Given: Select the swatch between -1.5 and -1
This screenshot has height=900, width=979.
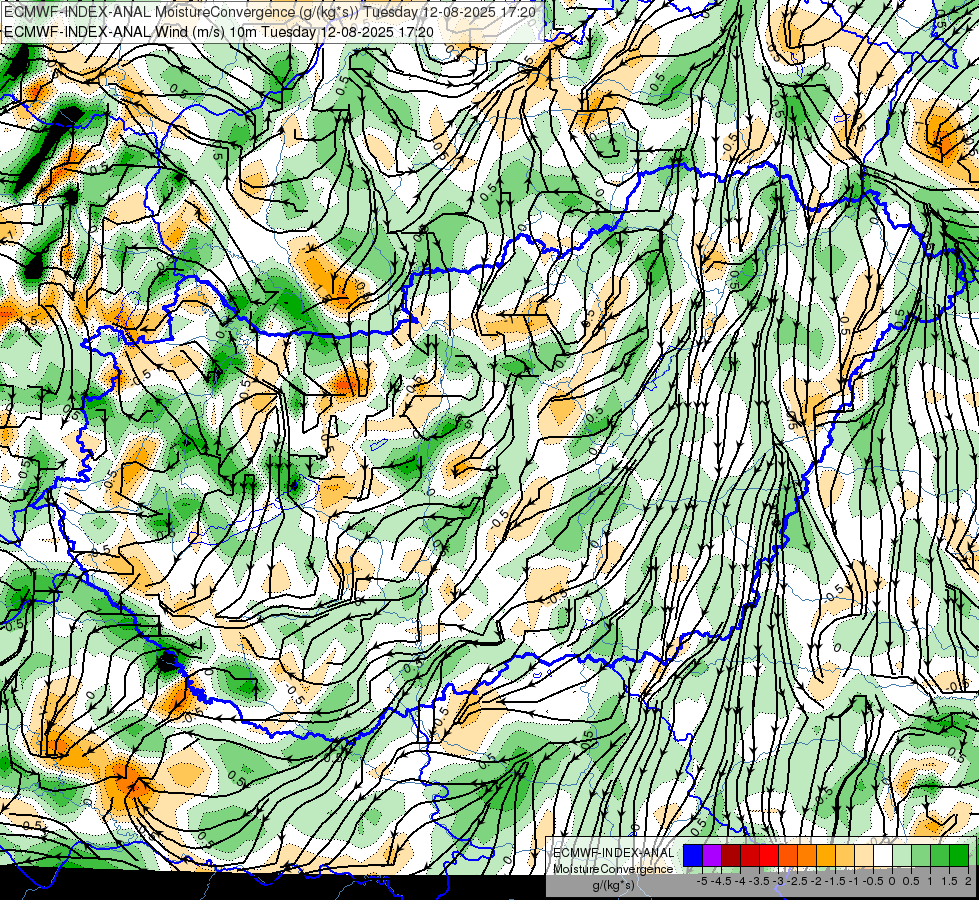Looking at the screenshot, I should pos(845,855).
